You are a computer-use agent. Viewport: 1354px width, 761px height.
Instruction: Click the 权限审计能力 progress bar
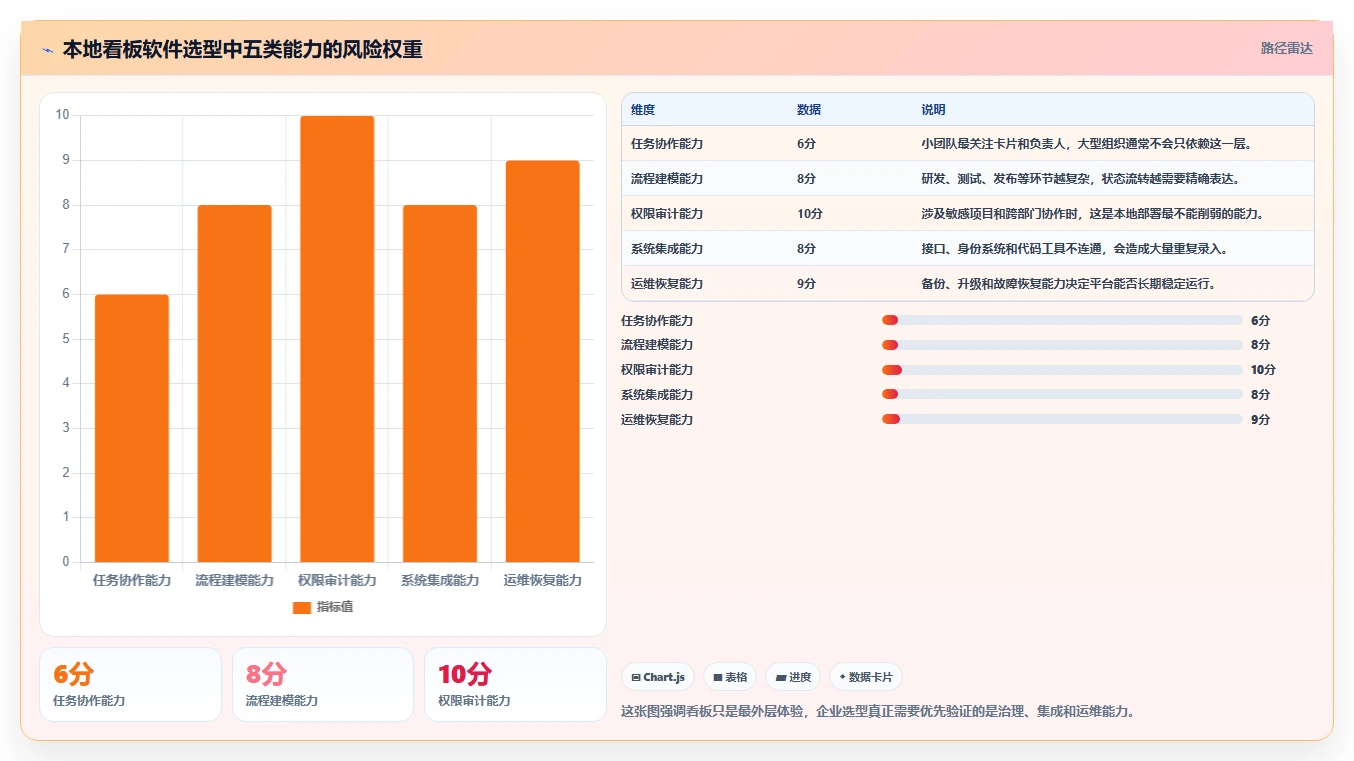click(1062, 370)
